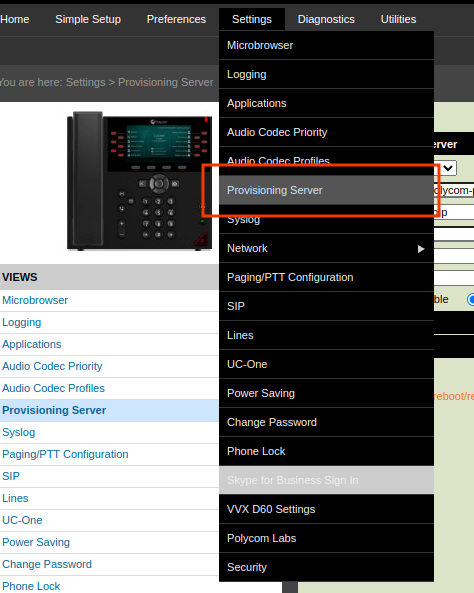The width and height of the screenshot is (474, 593).
Task: Open Power Saving in the Views sidebar
Action: [36, 542]
